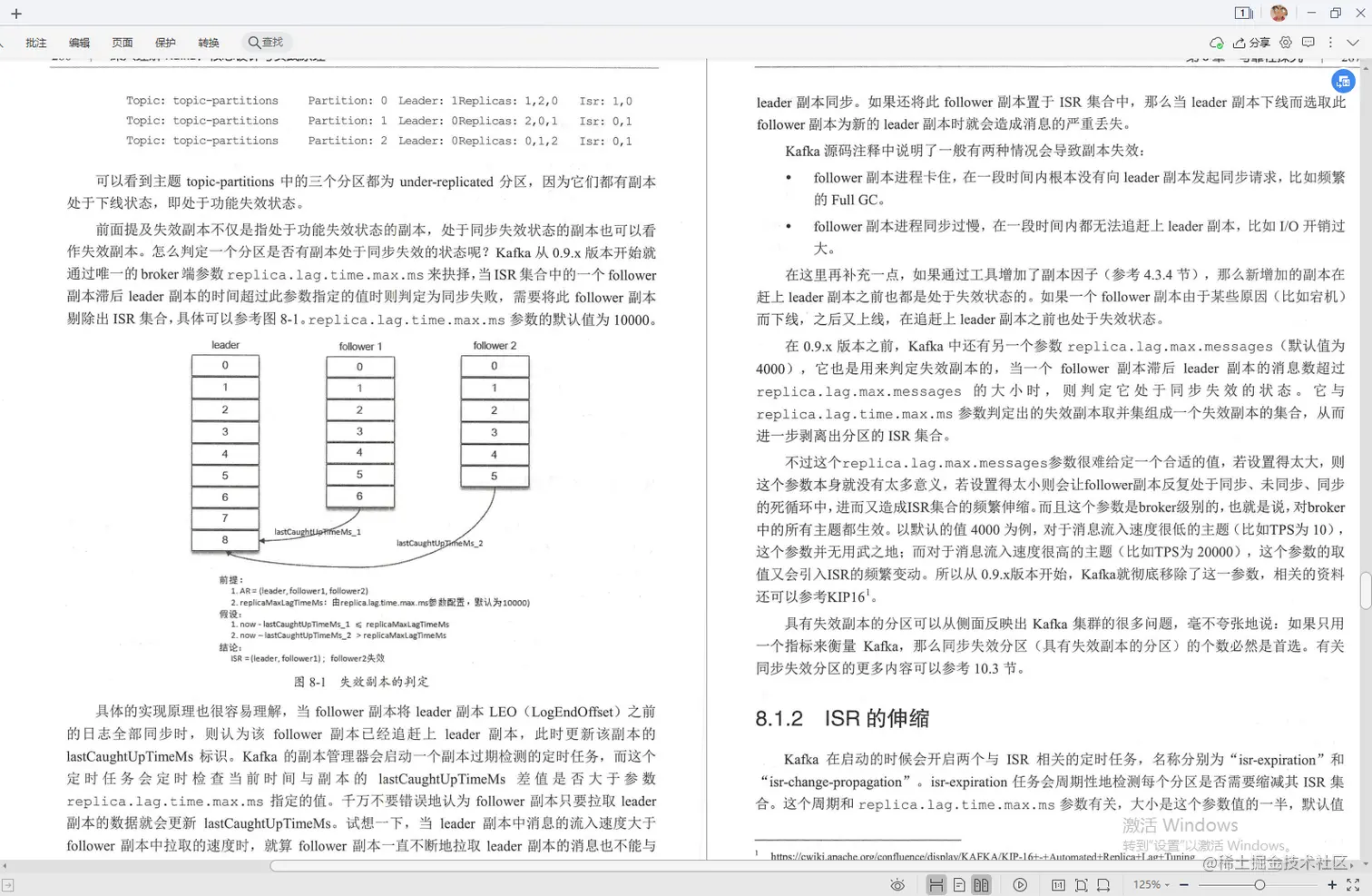This screenshot has width=1372, height=896.
Task: Toggle the eye reading mode icon
Action: [x=897, y=885]
